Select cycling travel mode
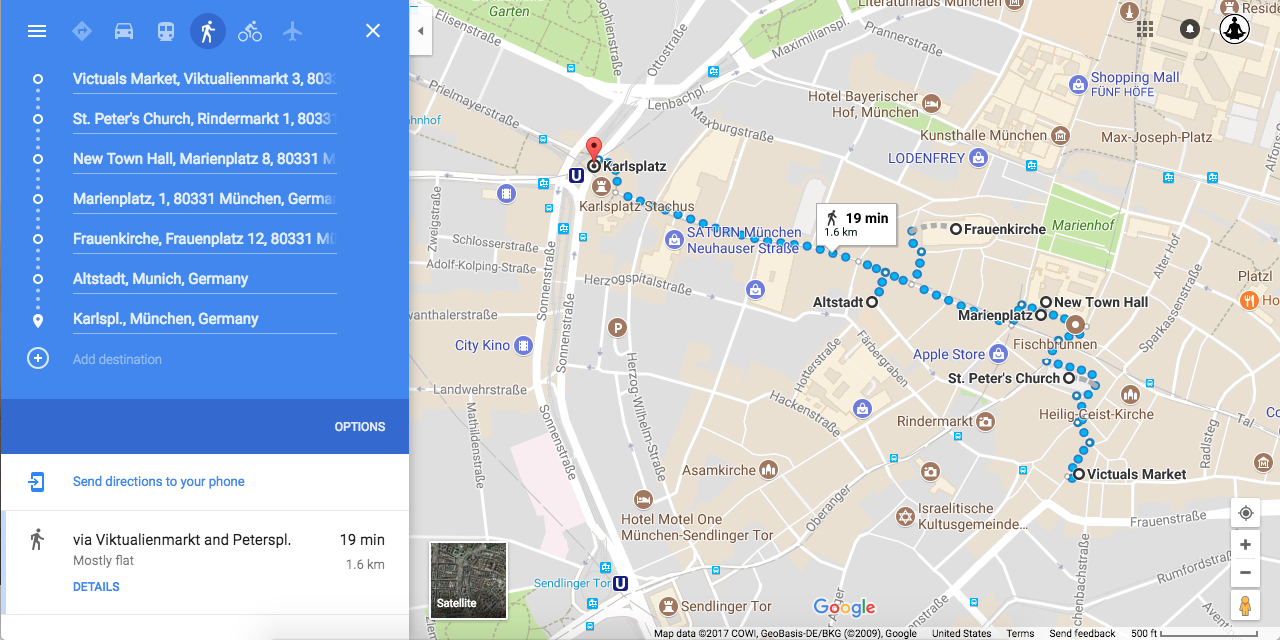This screenshot has height=640, width=1280. click(x=250, y=31)
